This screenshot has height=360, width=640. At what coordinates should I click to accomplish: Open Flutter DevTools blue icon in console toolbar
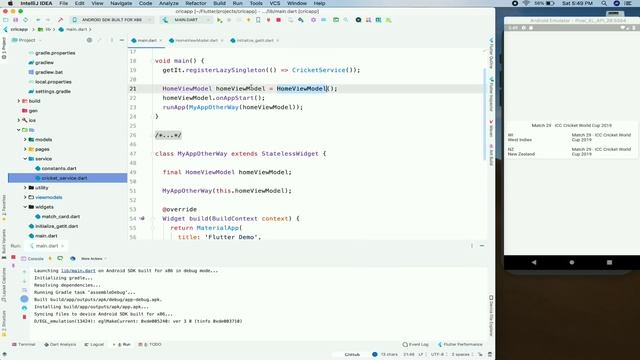coord(73,259)
